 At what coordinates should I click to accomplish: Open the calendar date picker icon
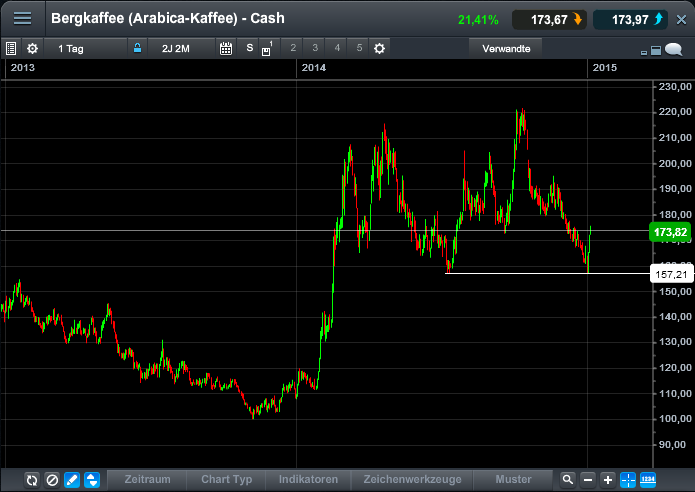[226, 48]
